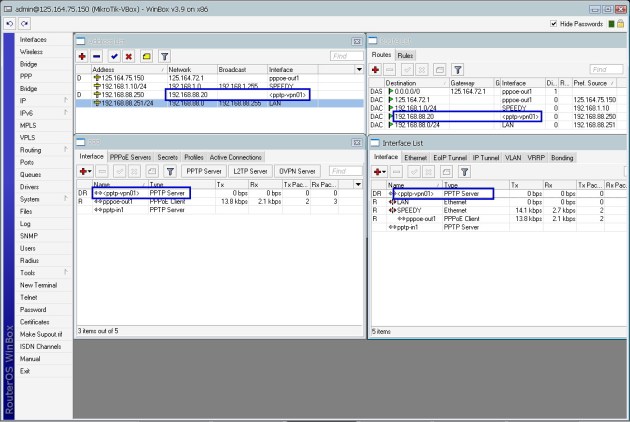Open the add dropdown in PPP window

pos(86,172)
